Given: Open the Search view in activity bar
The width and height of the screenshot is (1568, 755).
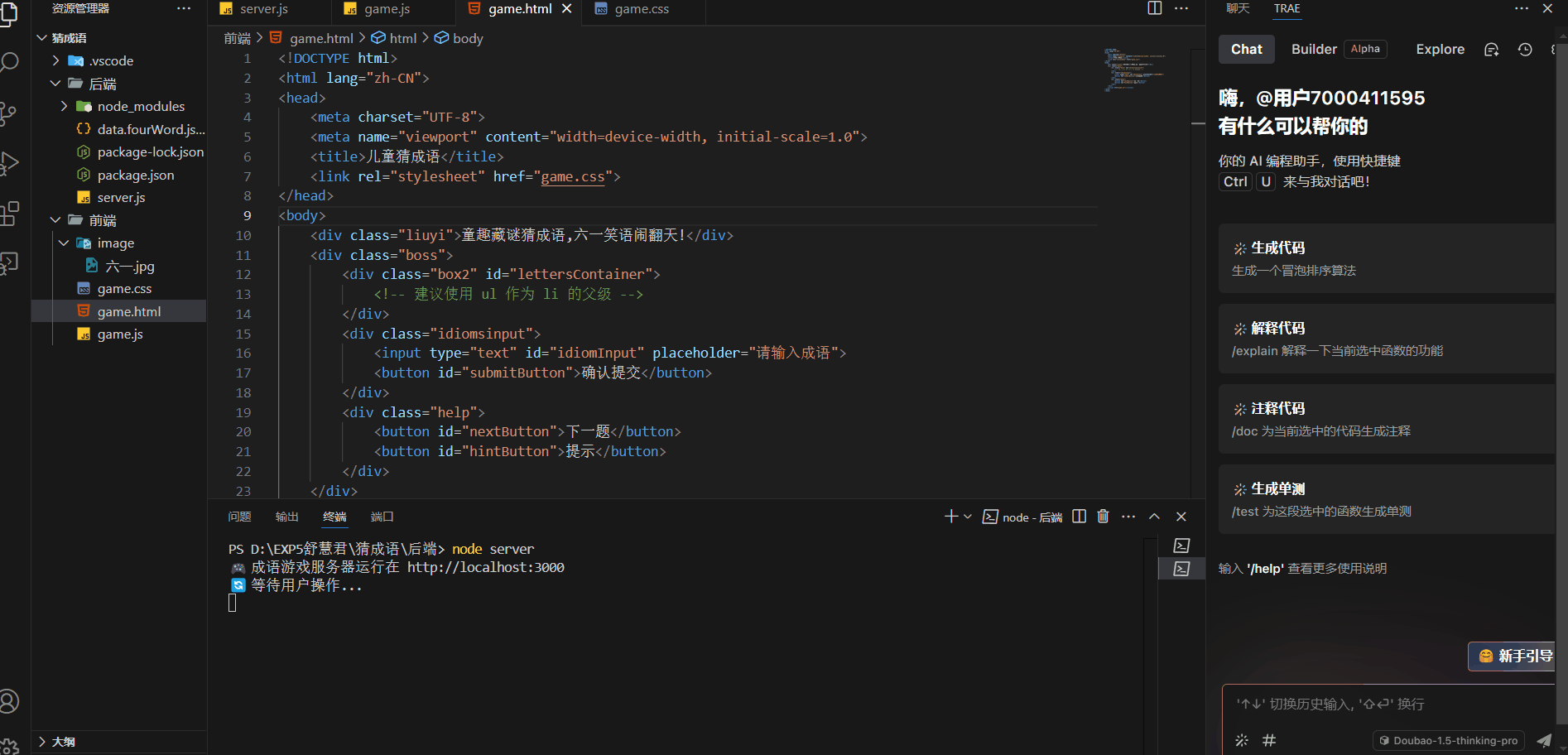Looking at the screenshot, I should click(9, 62).
